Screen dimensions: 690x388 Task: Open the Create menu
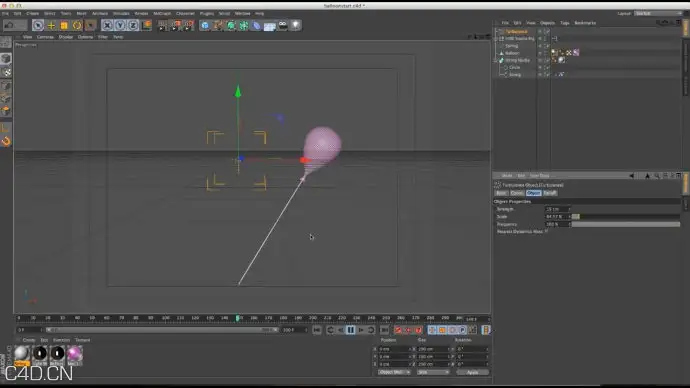pyautogui.click(x=33, y=14)
